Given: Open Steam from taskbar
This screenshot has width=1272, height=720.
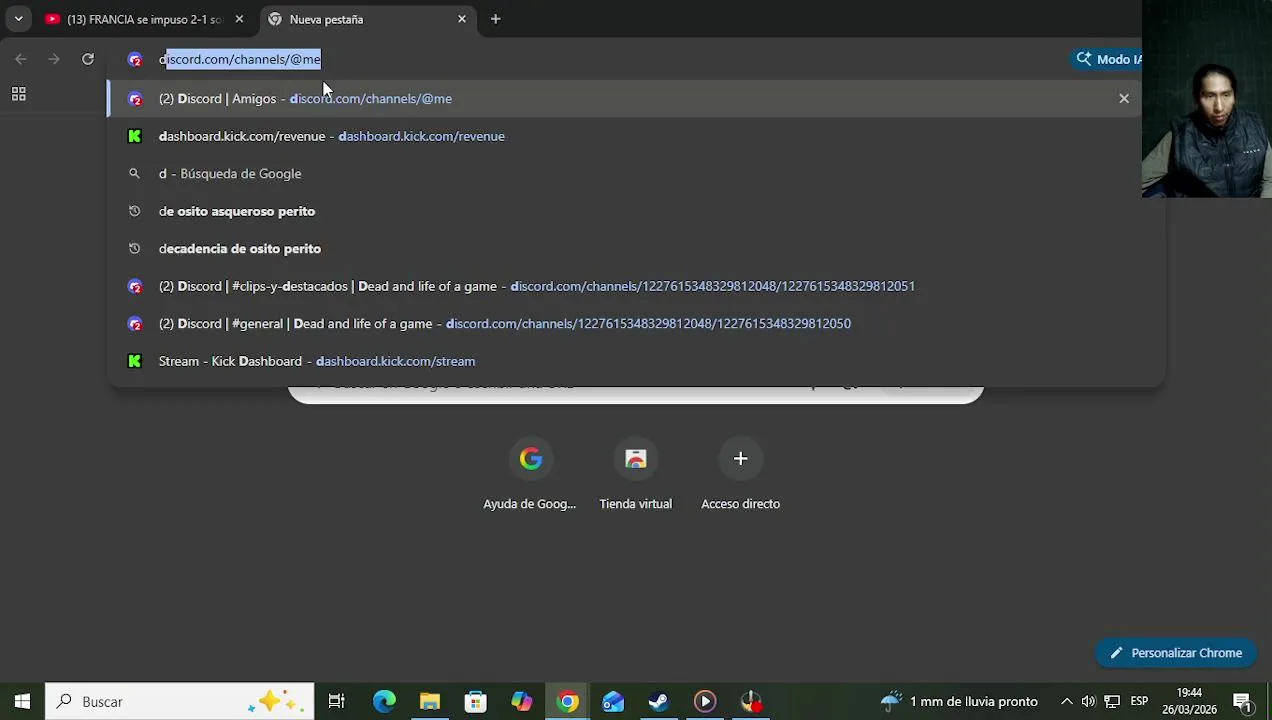Looking at the screenshot, I should (659, 702).
